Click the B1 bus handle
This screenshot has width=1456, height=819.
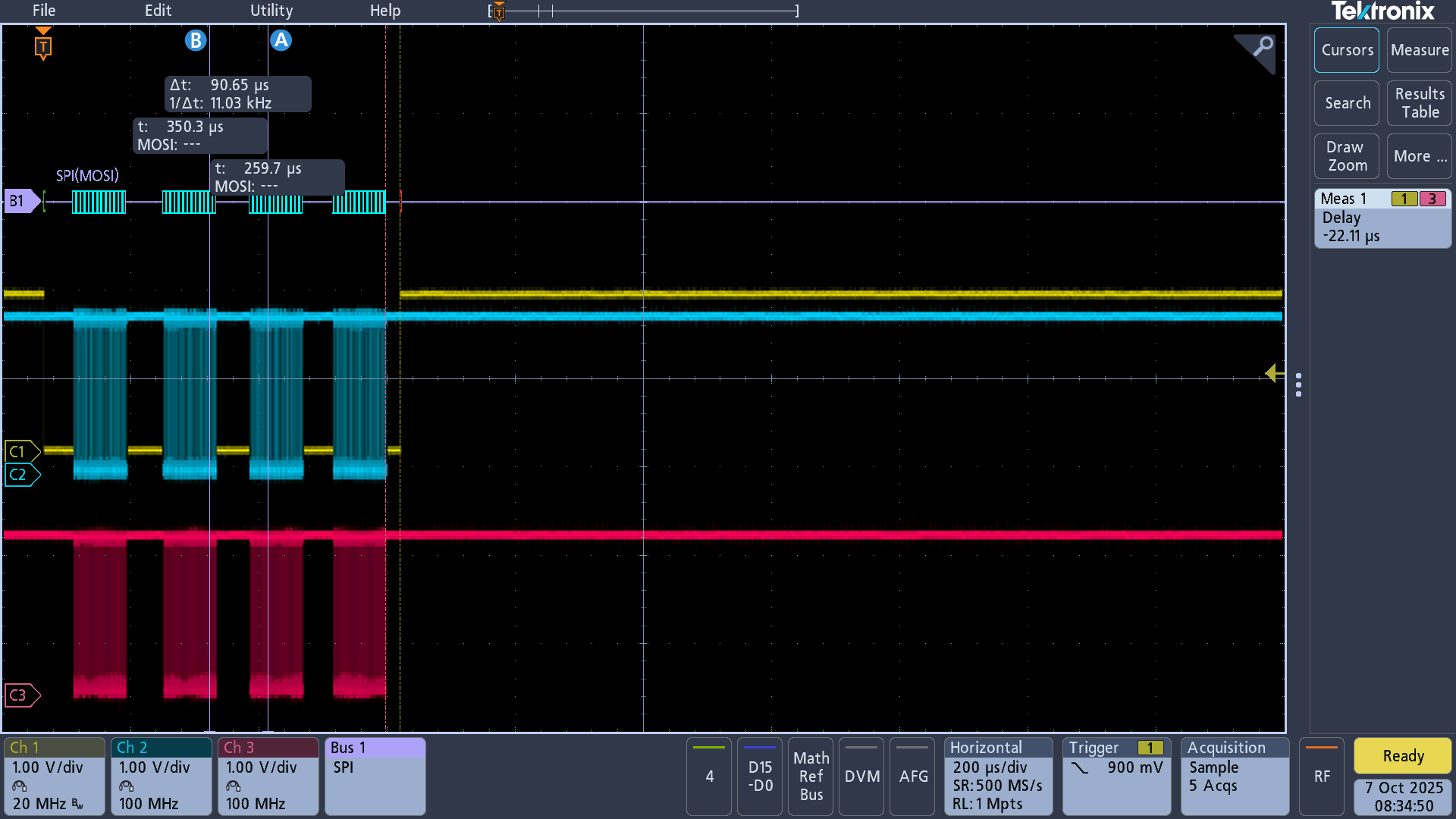[22, 201]
